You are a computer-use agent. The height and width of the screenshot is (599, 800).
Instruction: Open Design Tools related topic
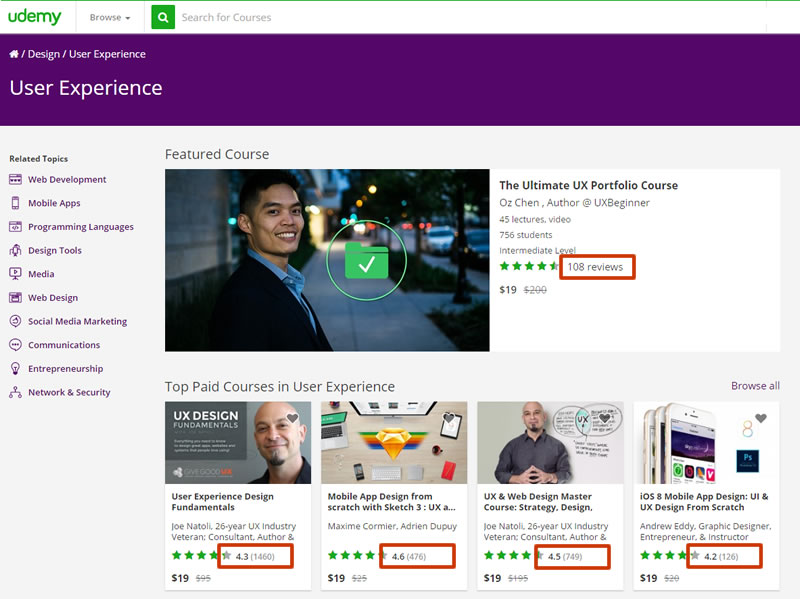55,251
